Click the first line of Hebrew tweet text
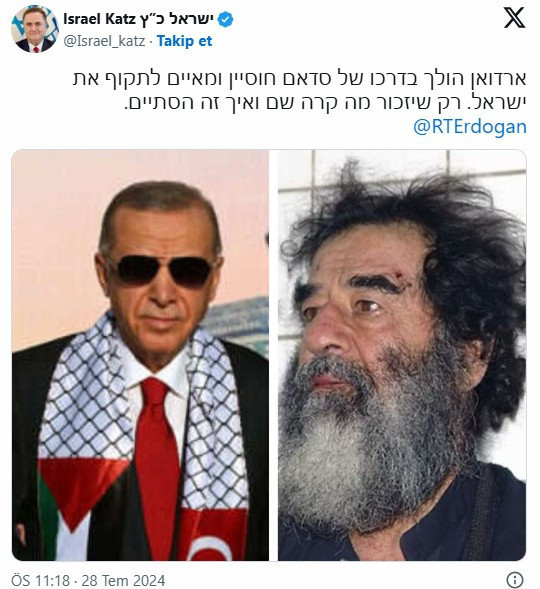Image resolution: width=540 pixels, height=589 pixels. pos(299,79)
